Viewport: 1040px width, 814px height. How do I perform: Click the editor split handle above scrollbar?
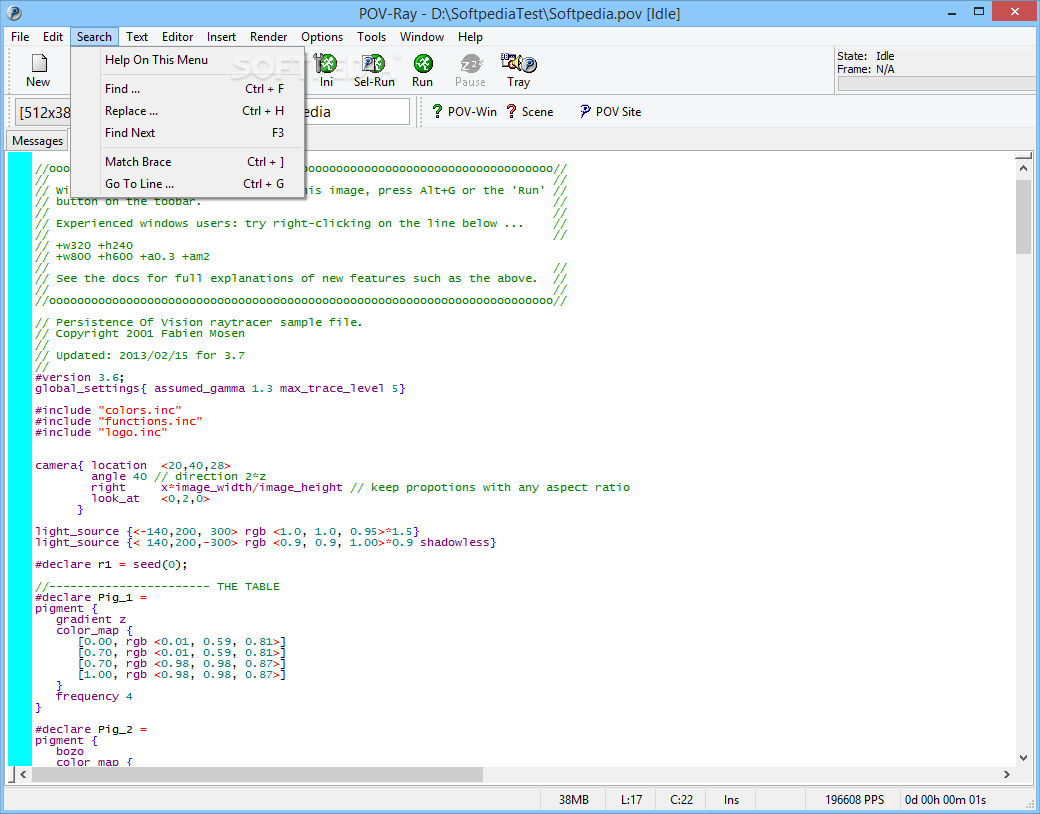(1023, 156)
